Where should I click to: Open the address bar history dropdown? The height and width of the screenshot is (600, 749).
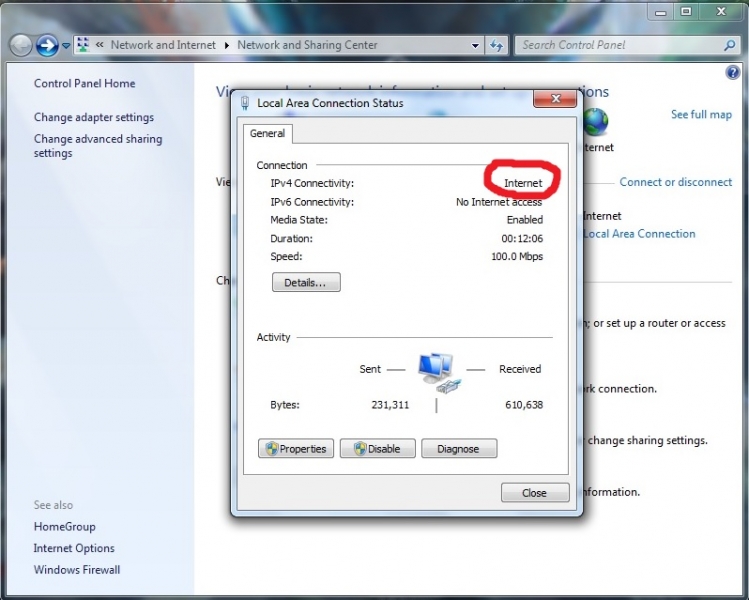pos(475,45)
